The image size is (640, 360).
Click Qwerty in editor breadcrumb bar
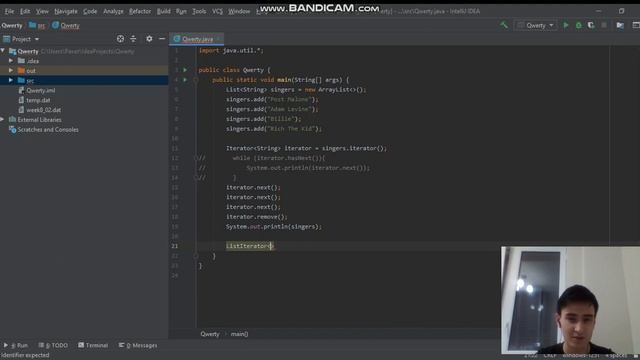pyautogui.click(x=210, y=334)
